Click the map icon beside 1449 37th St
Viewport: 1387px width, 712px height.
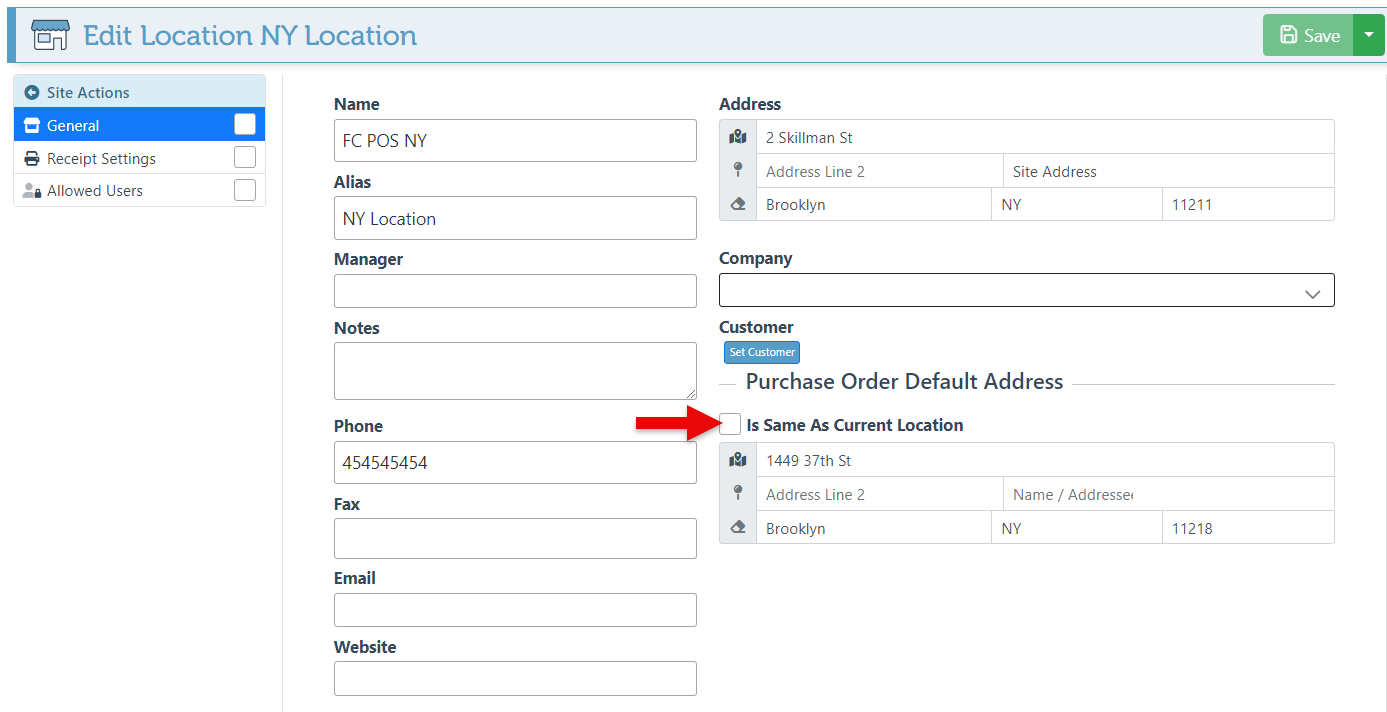738,460
